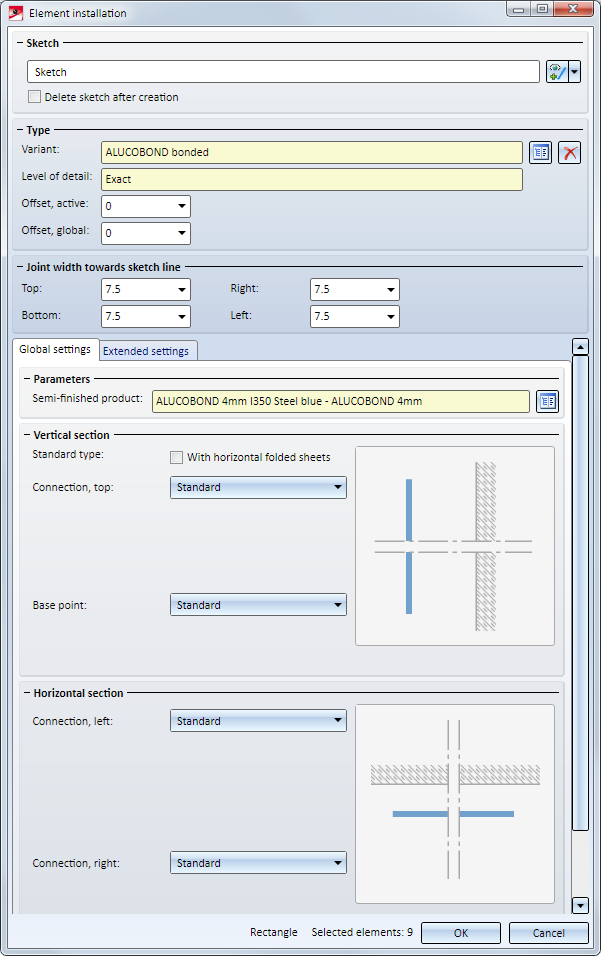This screenshot has height=956, width=601.
Task: Click the Sketch name input field
Action: [x=283, y=72]
